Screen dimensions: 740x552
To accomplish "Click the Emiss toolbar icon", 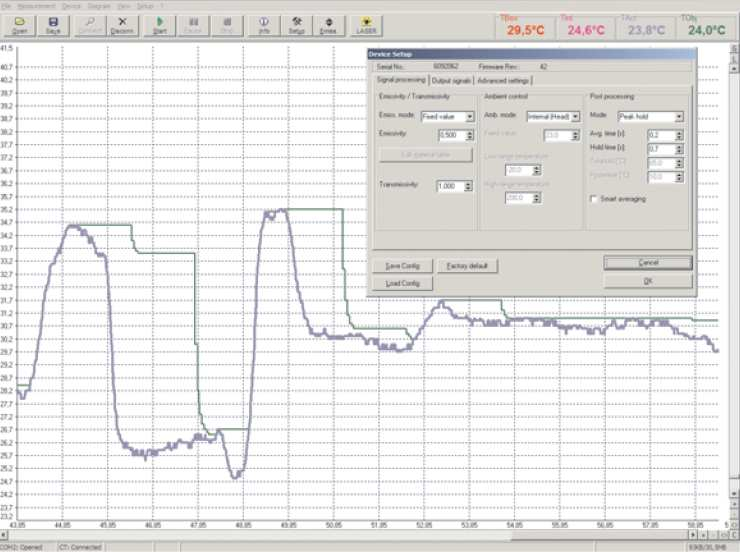I will 328,25.
